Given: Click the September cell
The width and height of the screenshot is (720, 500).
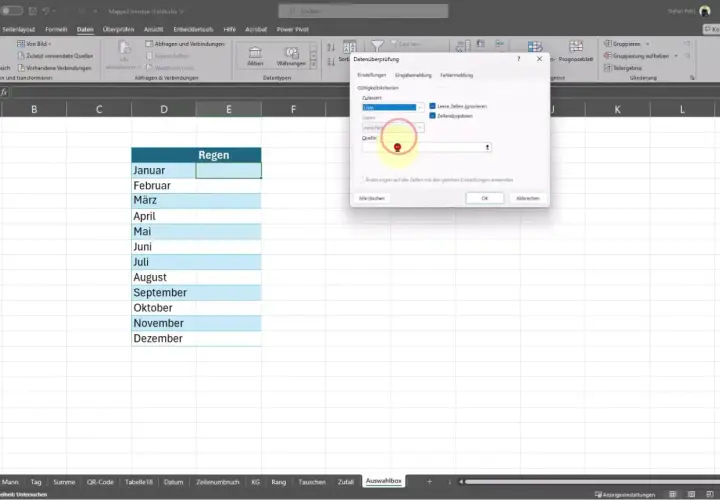Looking at the screenshot, I should (163, 293).
